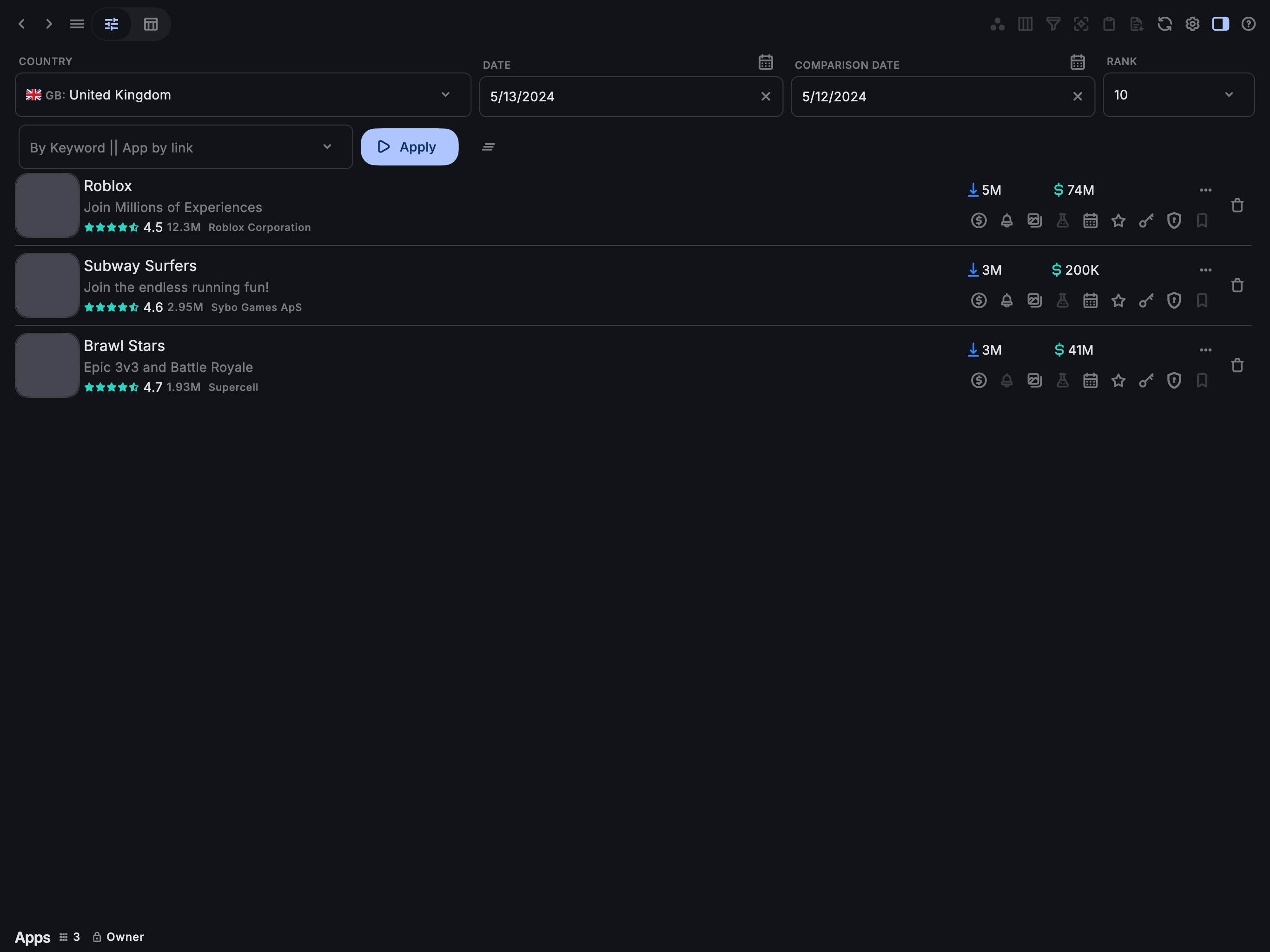This screenshot has height=952, width=1270.
Task: Open the calendar icon in Brawl Stars row
Action: [x=1090, y=380]
